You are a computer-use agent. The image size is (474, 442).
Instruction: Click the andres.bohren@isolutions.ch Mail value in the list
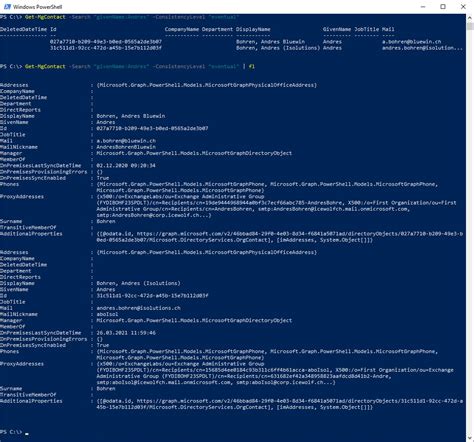pos(138,308)
